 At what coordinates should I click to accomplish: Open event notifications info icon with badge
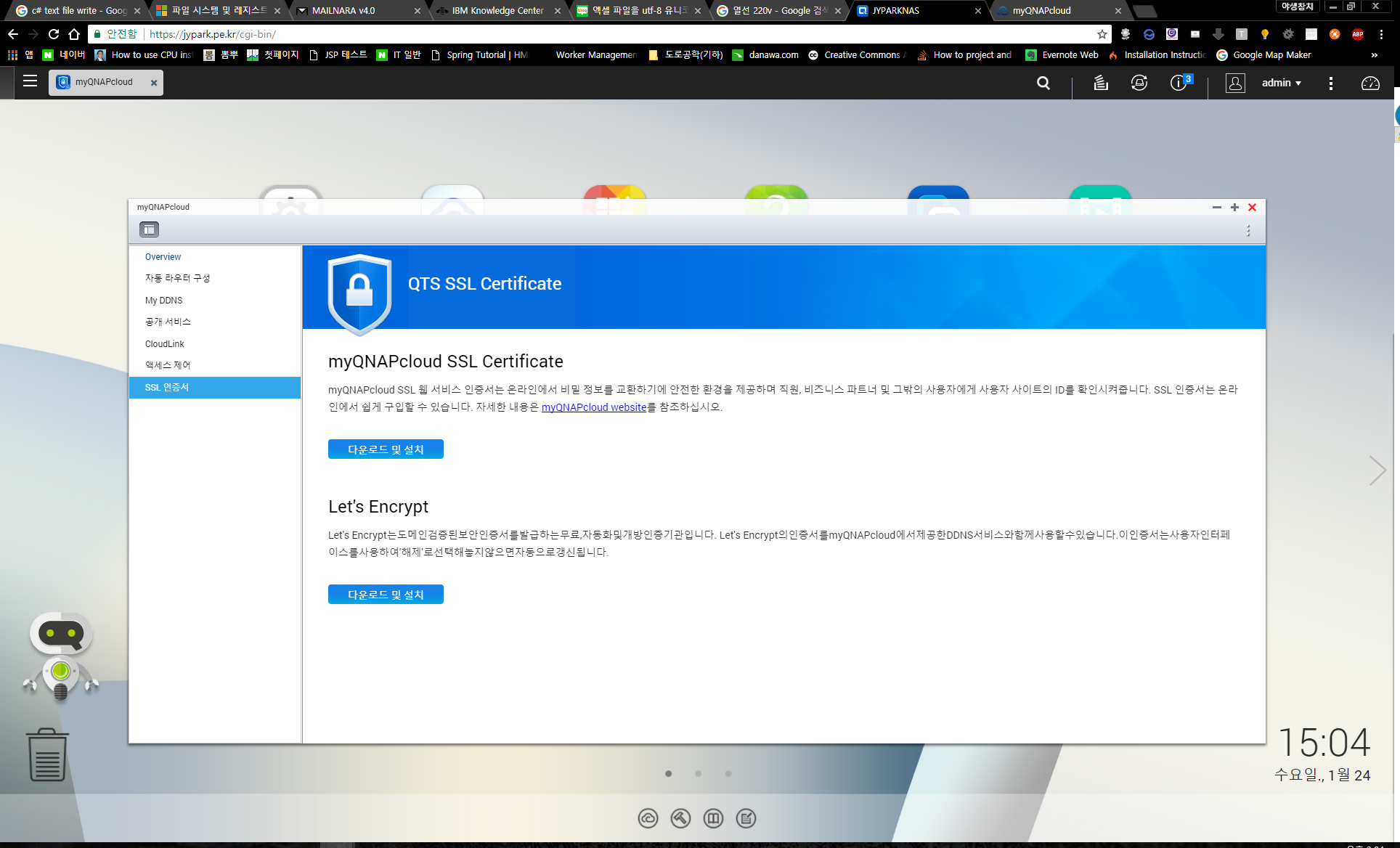(1180, 82)
